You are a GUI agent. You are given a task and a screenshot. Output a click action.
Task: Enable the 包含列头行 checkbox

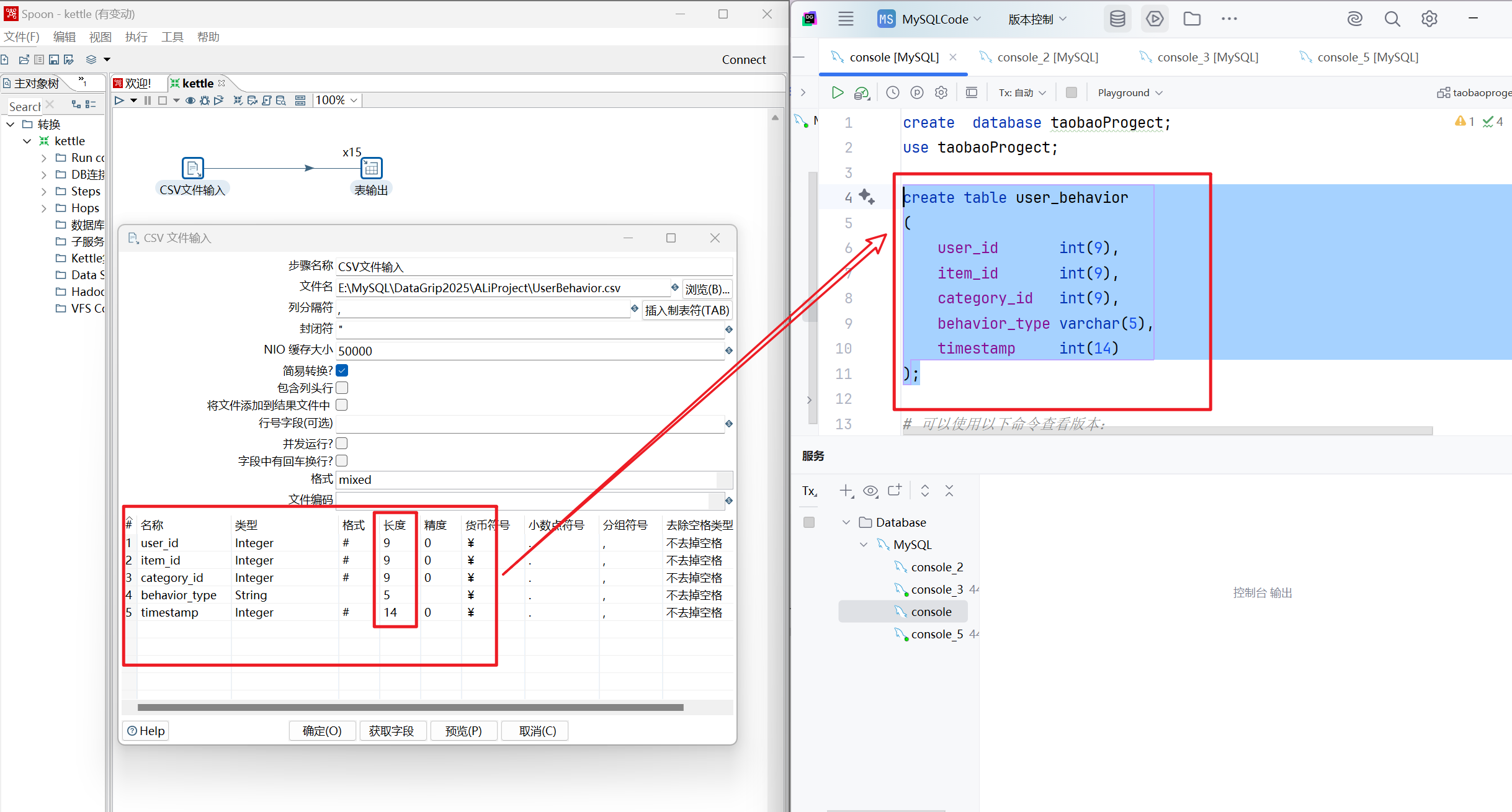tap(342, 388)
